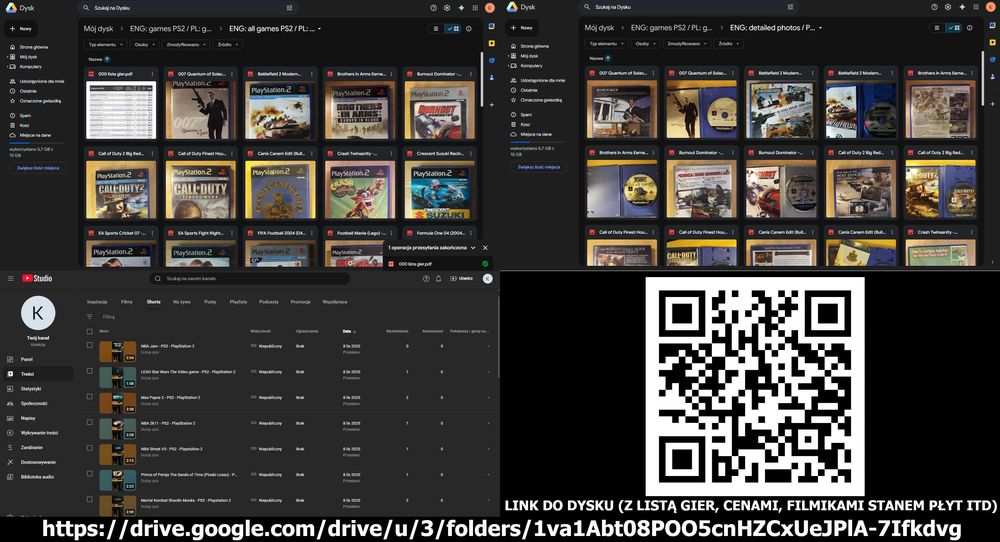The image size is (1000, 542).
Task: Click the filter icon next to Filtruj
Action: 90,317
